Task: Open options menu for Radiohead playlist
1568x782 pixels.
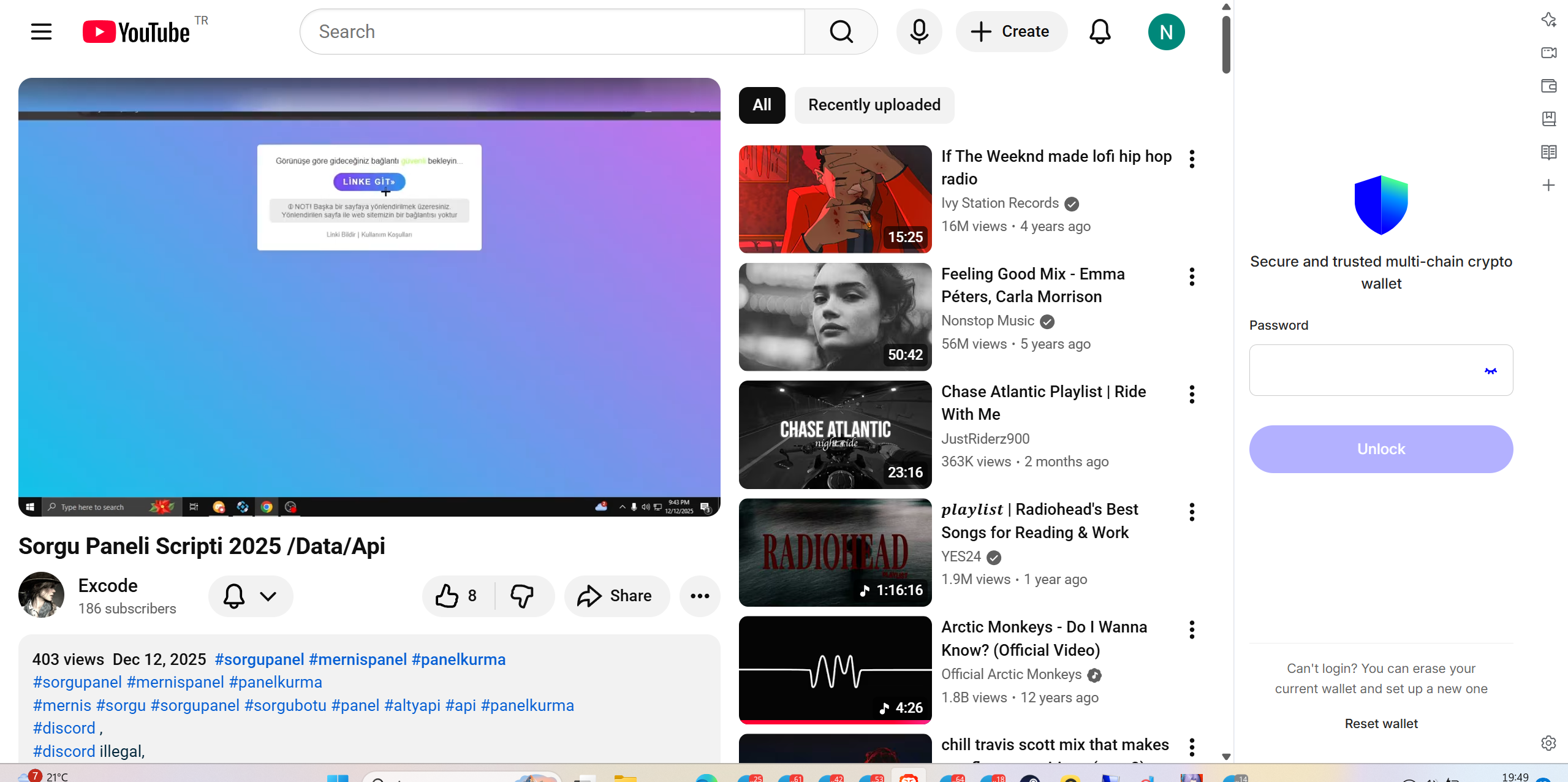Action: pos(1192,512)
